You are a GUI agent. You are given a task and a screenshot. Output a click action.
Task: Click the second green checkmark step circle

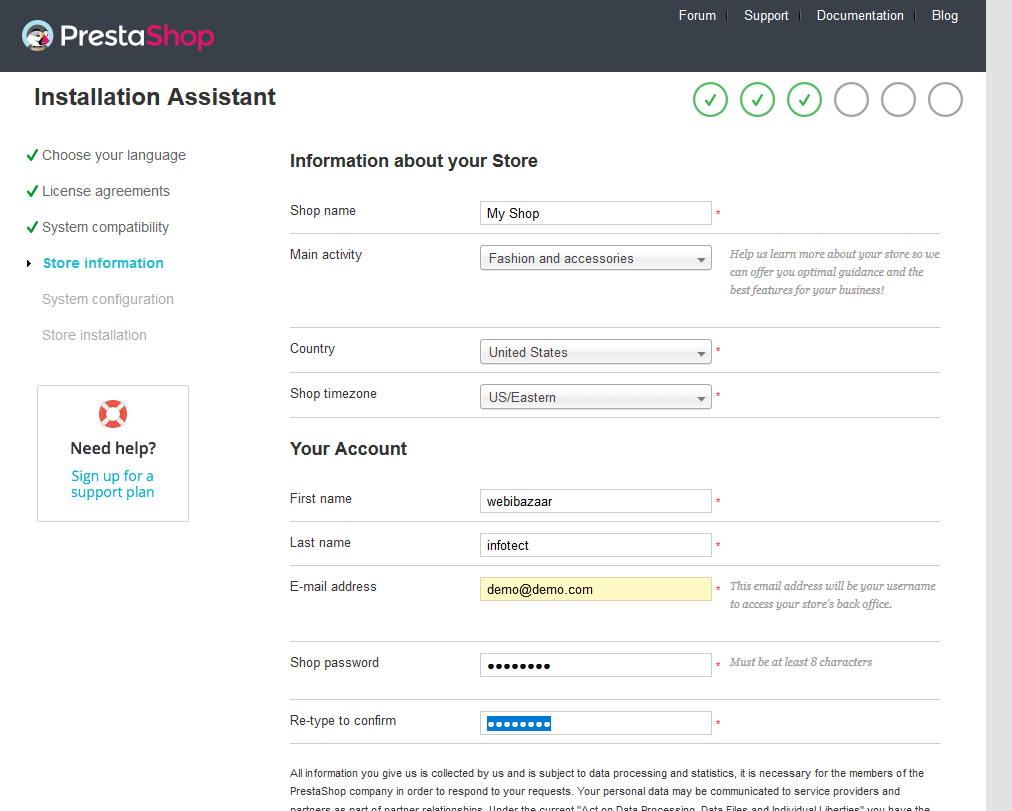point(757,100)
